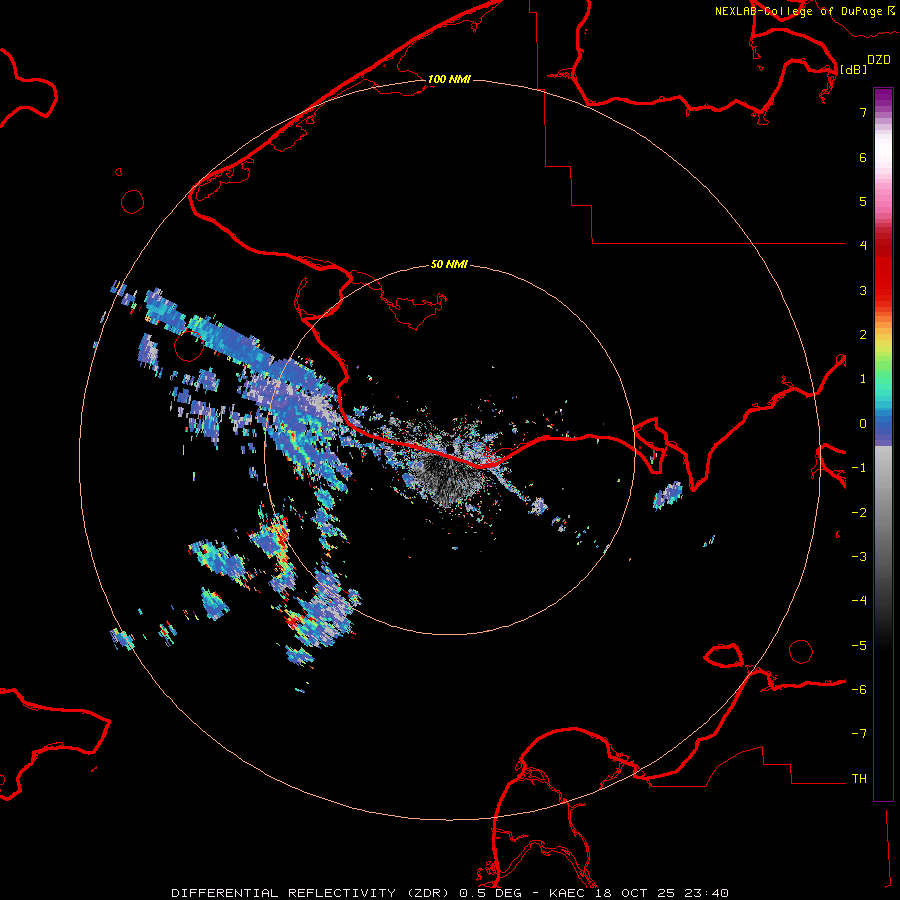900x900 pixels.
Task: Click the 1 dB tick label
Action: (863, 379)
